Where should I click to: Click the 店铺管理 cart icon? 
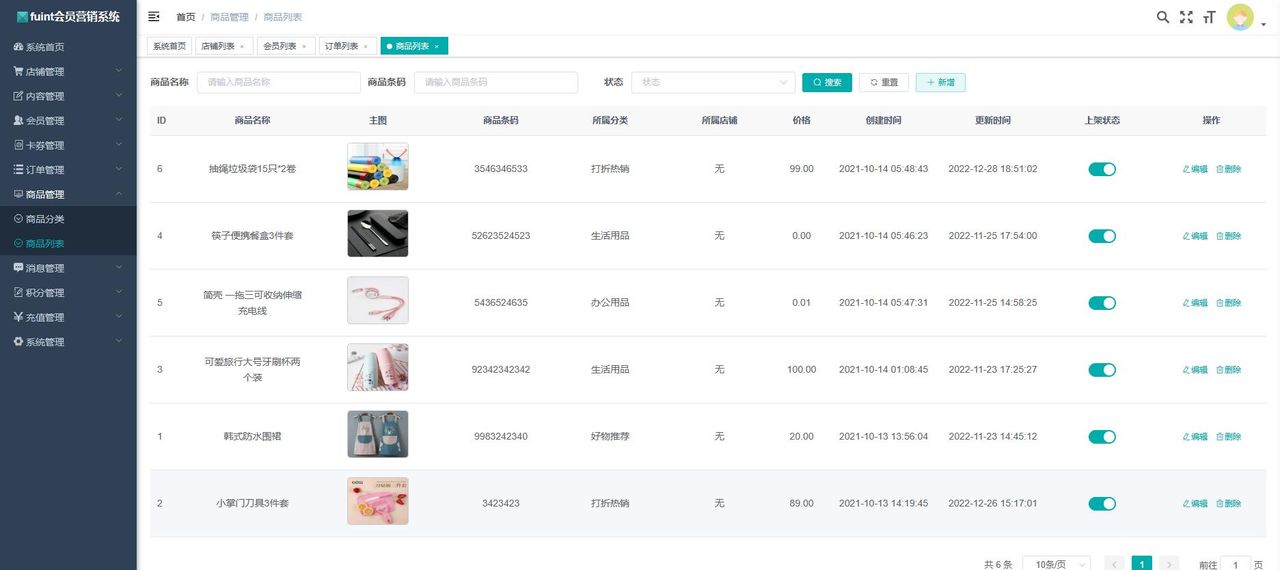(x=18, y=71)
